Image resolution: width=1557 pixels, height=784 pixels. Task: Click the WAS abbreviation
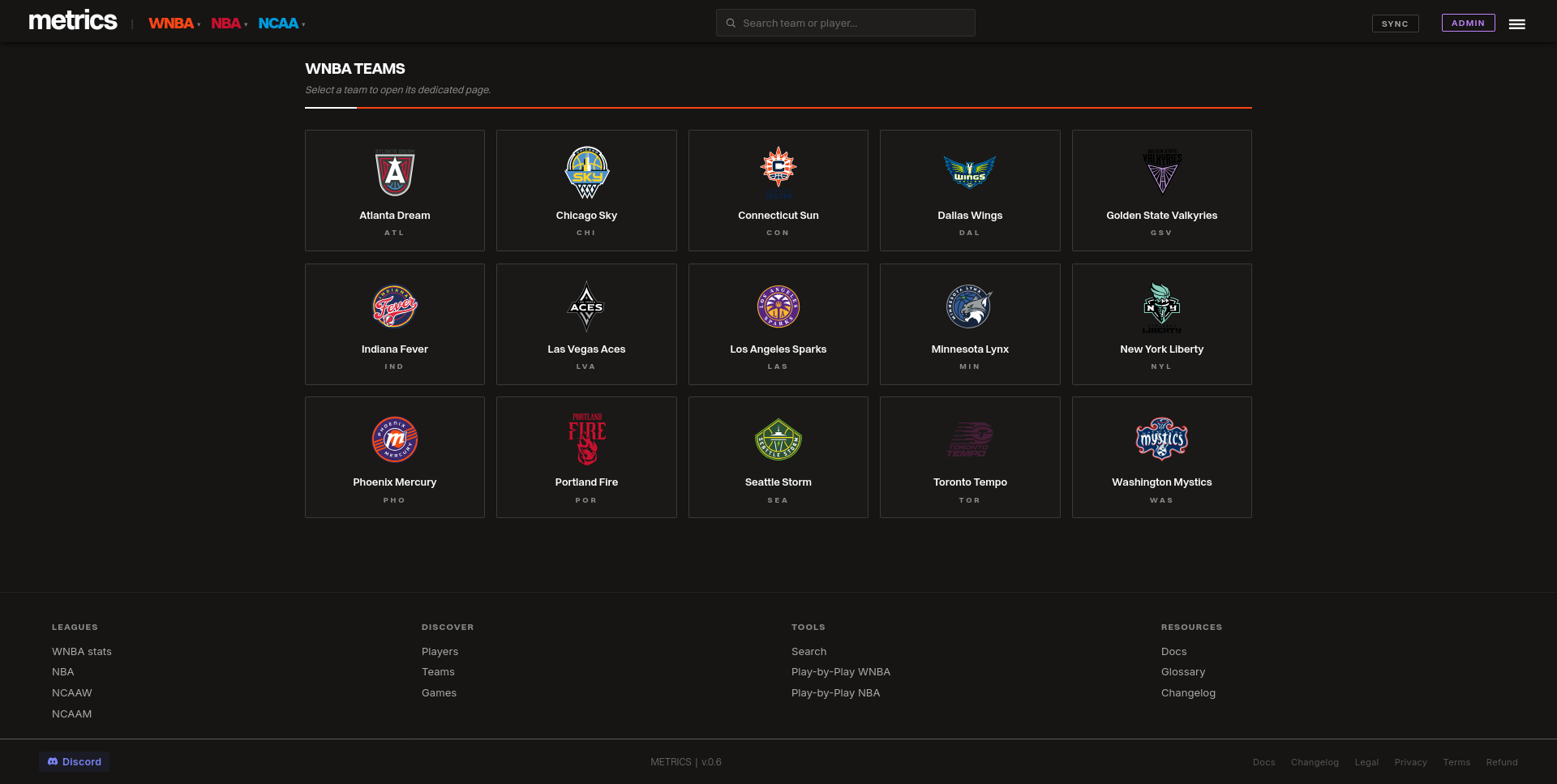coord(1161,500)
